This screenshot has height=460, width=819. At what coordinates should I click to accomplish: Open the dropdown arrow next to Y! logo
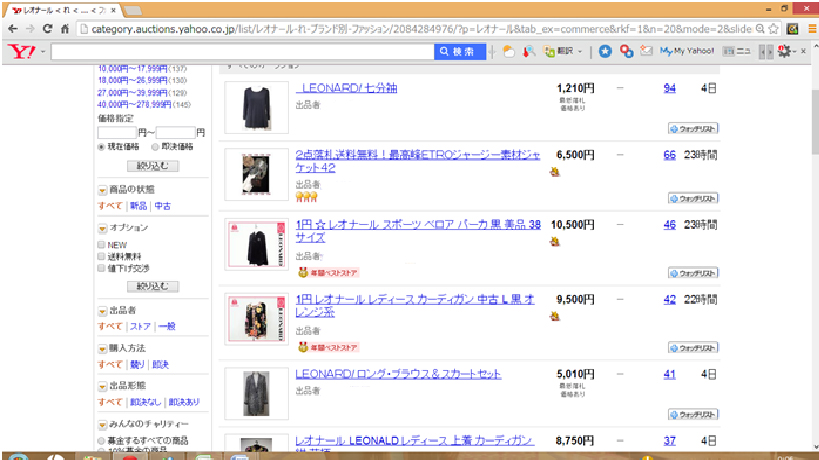43,52
